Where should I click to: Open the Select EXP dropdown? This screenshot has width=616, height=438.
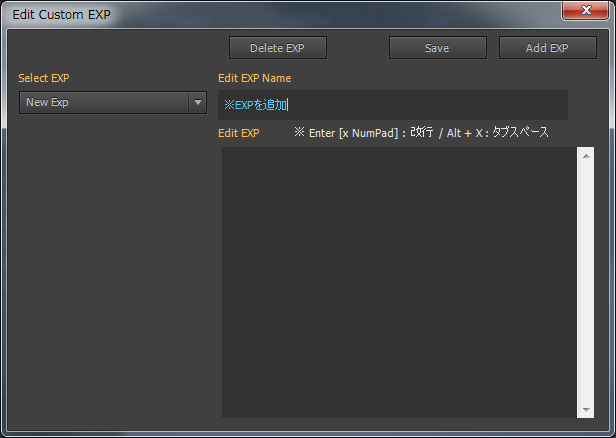tap(113, 103)
